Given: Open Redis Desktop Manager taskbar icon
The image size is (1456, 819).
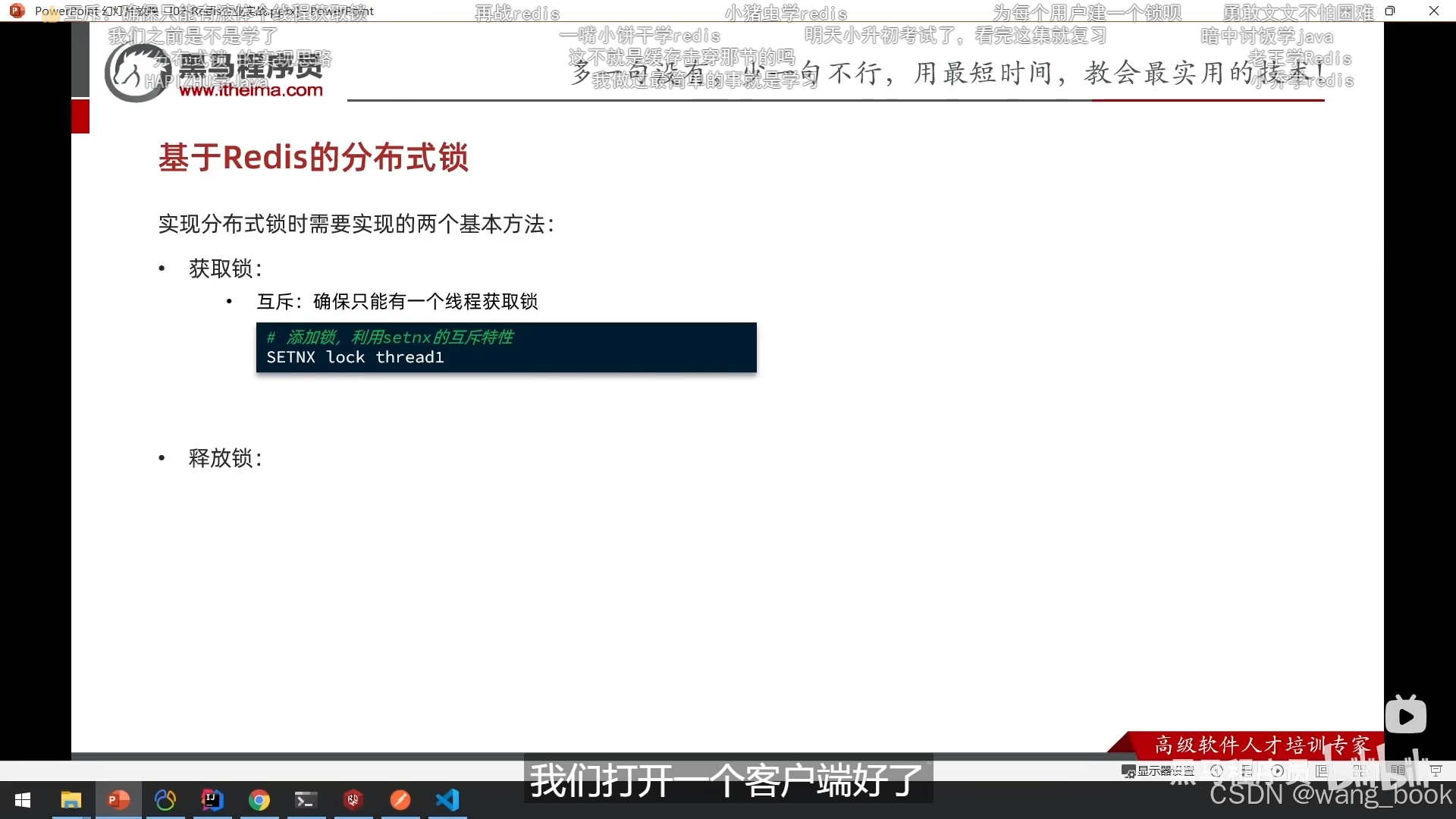Looking at the screenshot, I should click(353, 800).
